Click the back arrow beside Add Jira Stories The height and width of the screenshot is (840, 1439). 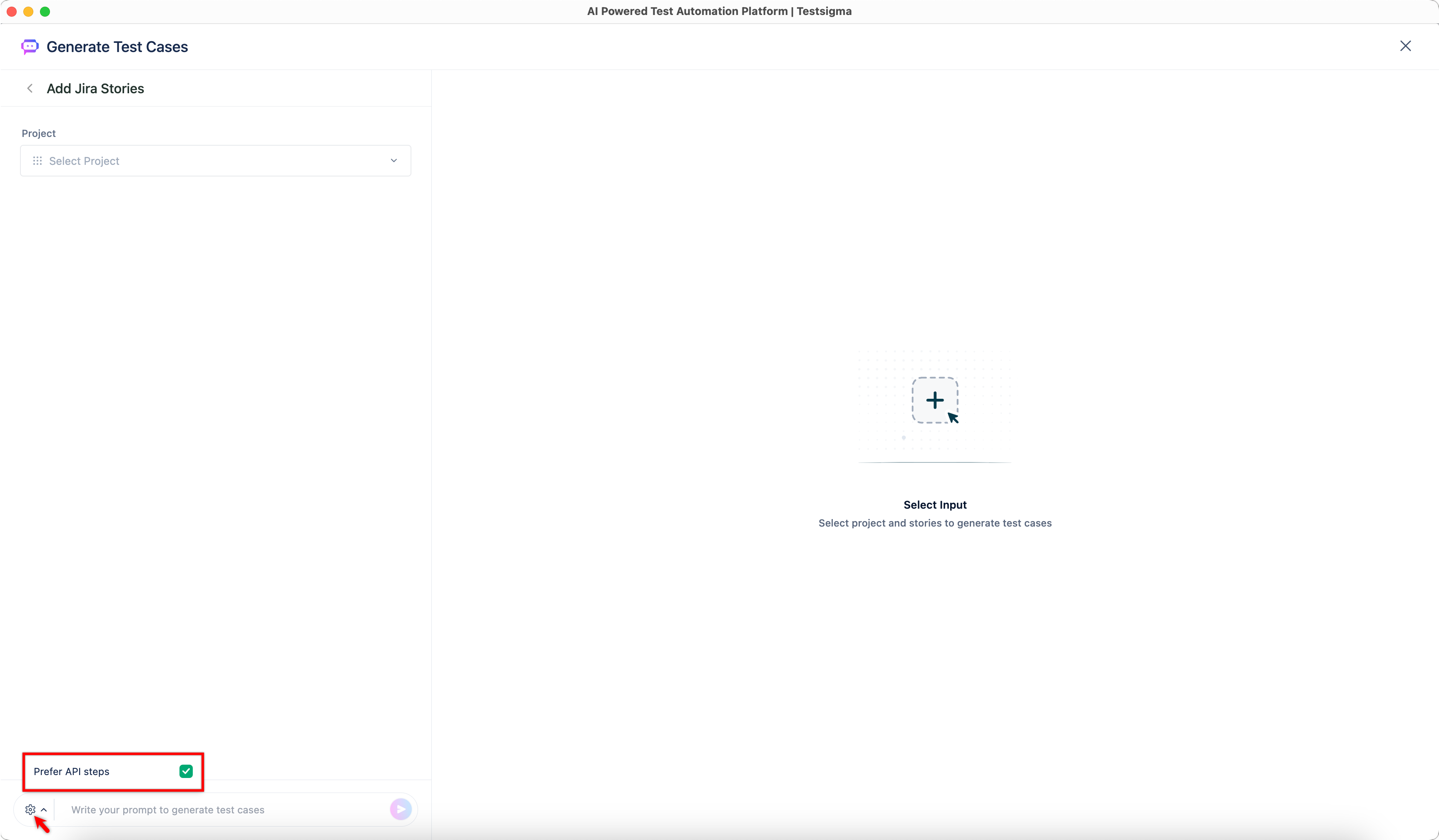tap(30, 88)
